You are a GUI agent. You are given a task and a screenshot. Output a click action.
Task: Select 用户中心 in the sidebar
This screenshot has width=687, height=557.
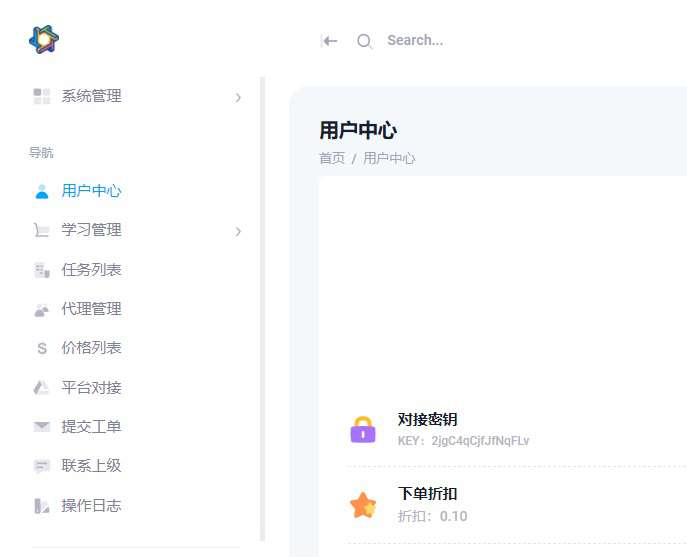(x=91, y=191)
